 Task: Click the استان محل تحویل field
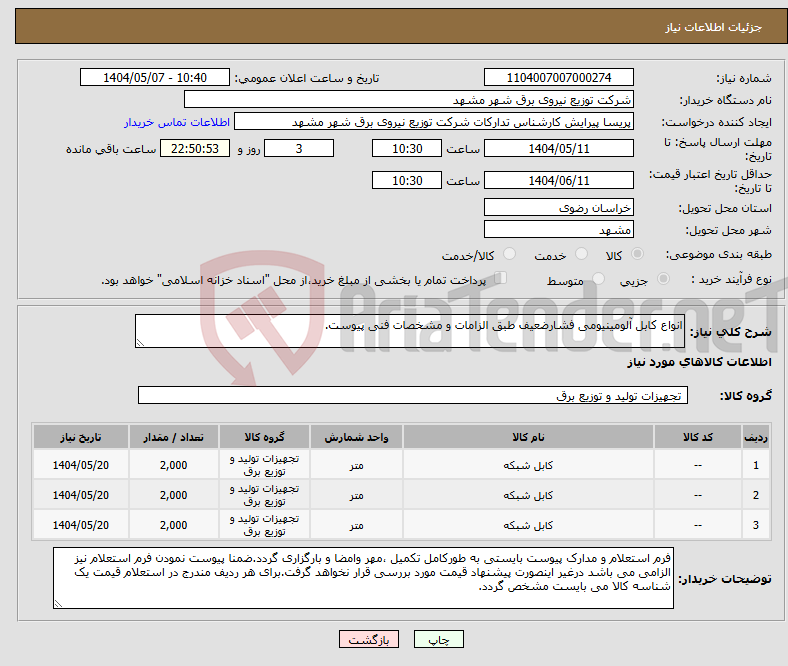click(558, 207)
